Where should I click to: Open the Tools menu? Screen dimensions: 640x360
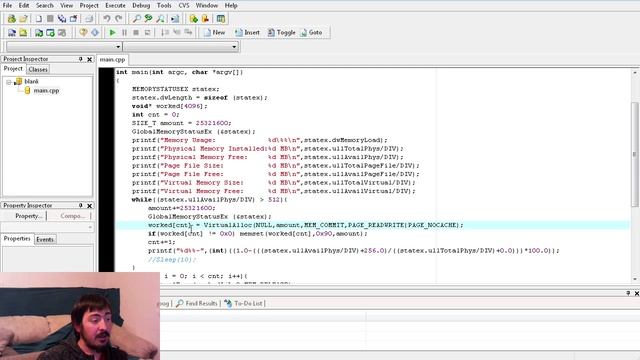pos(164,5)
